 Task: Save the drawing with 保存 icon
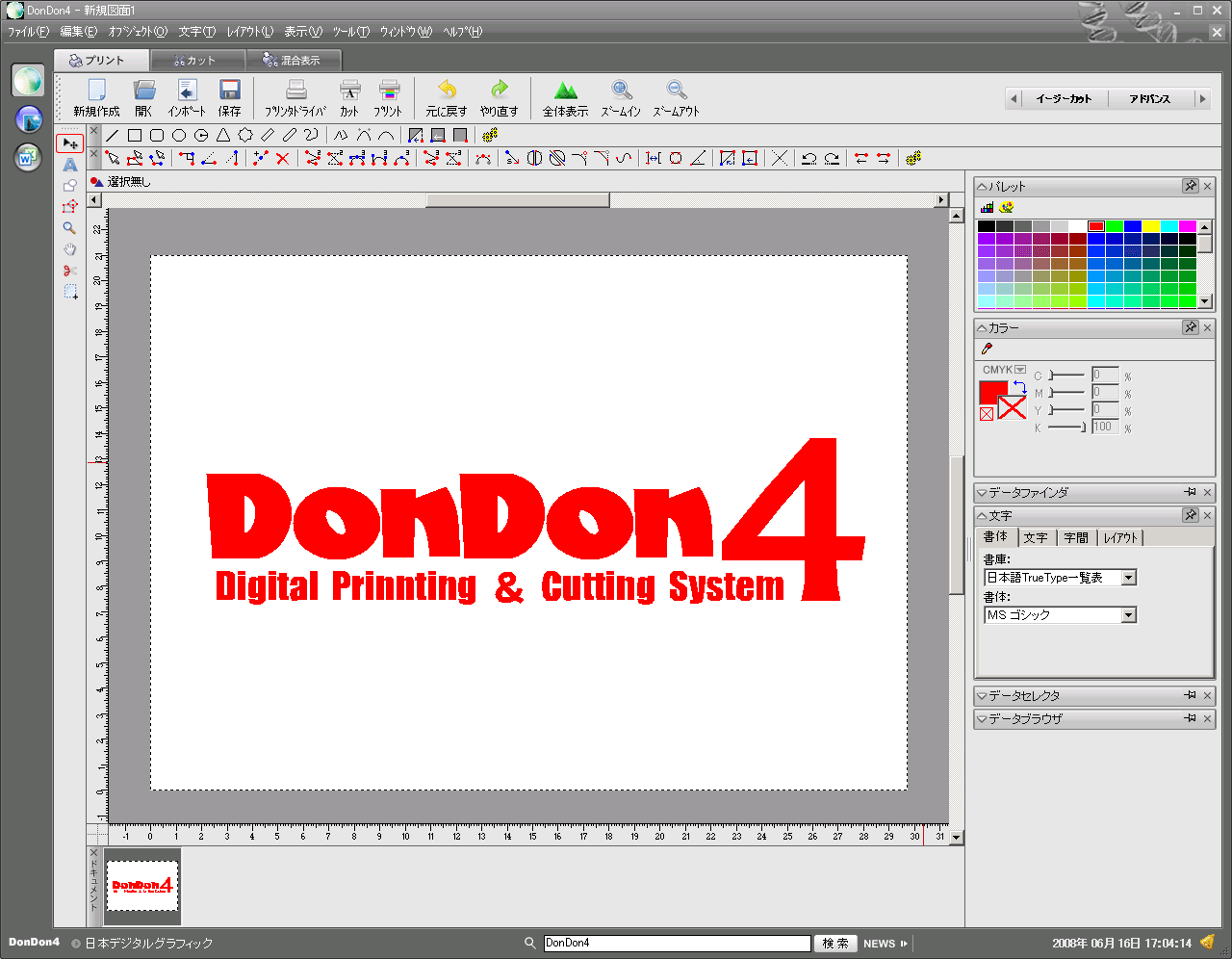tap(229, 97)
